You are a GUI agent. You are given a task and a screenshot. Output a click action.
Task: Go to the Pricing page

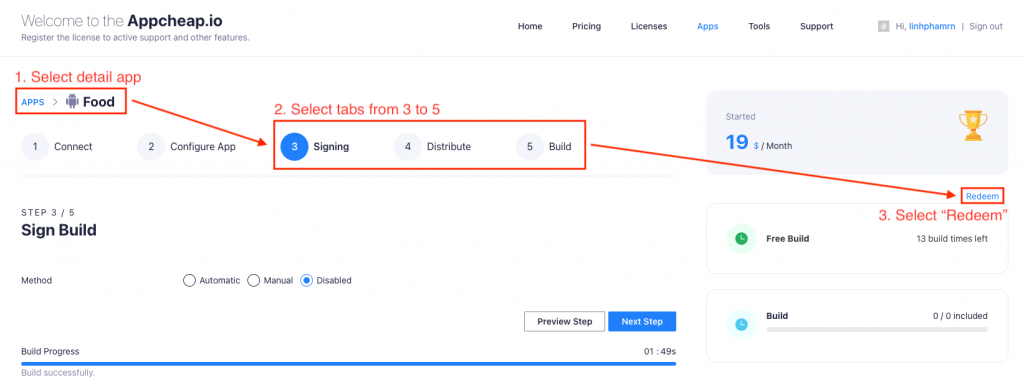click(586, 27)
